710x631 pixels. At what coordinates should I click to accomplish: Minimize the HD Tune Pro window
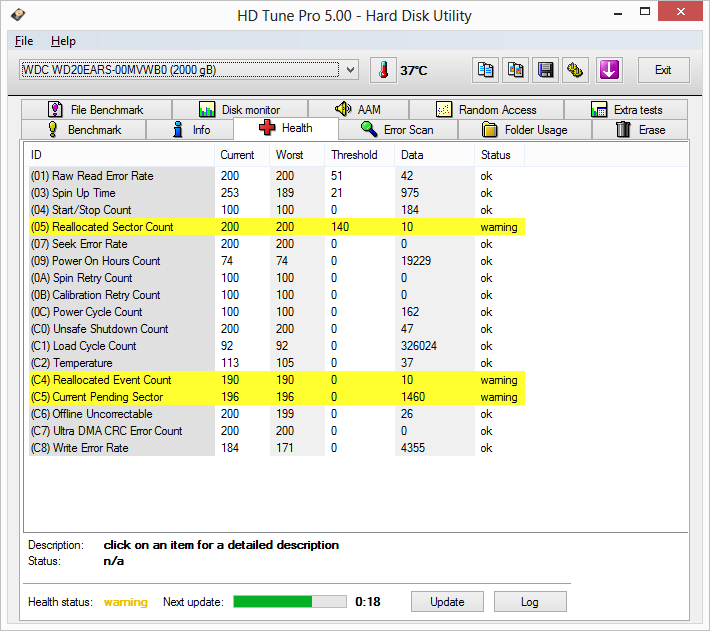(618, 13)
